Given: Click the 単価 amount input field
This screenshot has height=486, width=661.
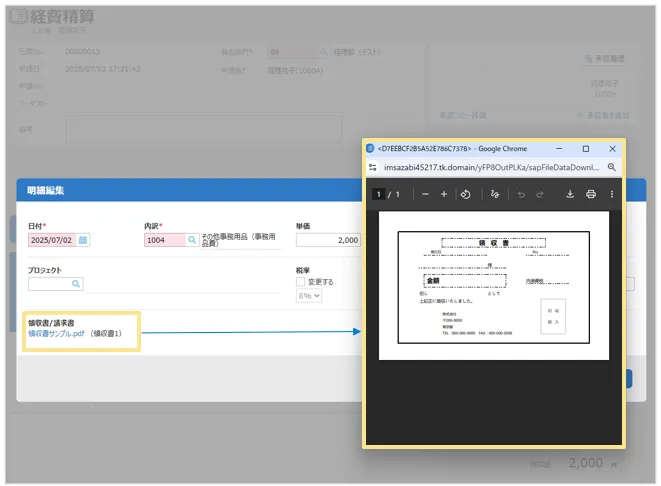Looking at the screenshot, I should click(328, 240).
